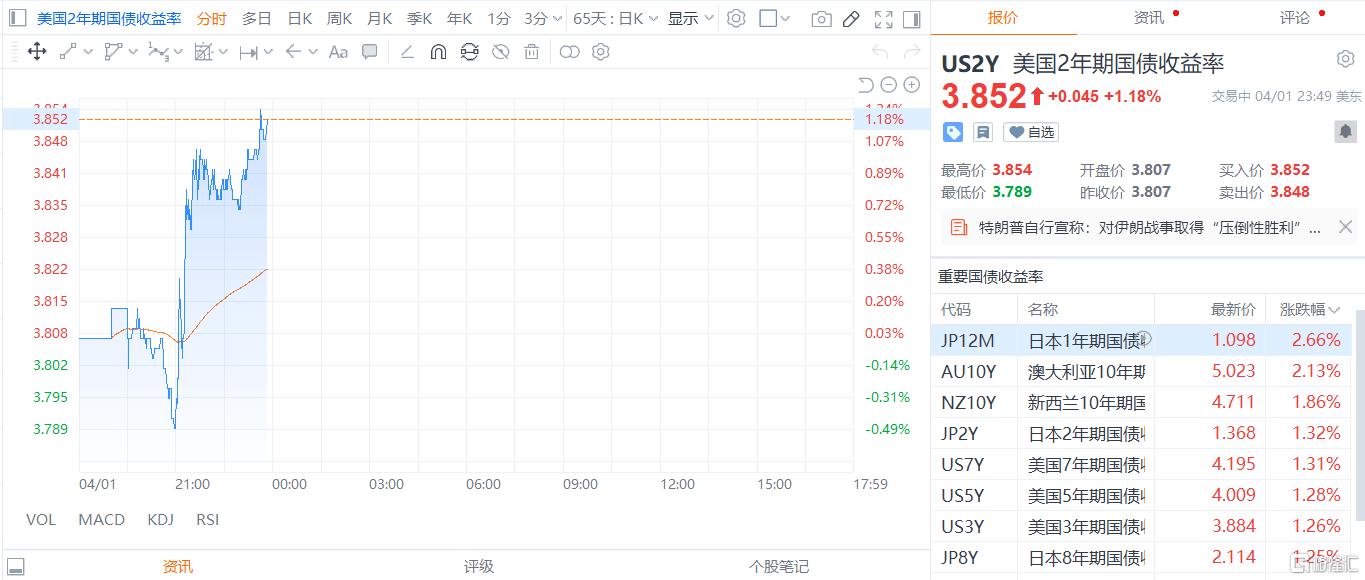
Task: Toggle 自选 watchlist heart button
Action: point(1031,132)
